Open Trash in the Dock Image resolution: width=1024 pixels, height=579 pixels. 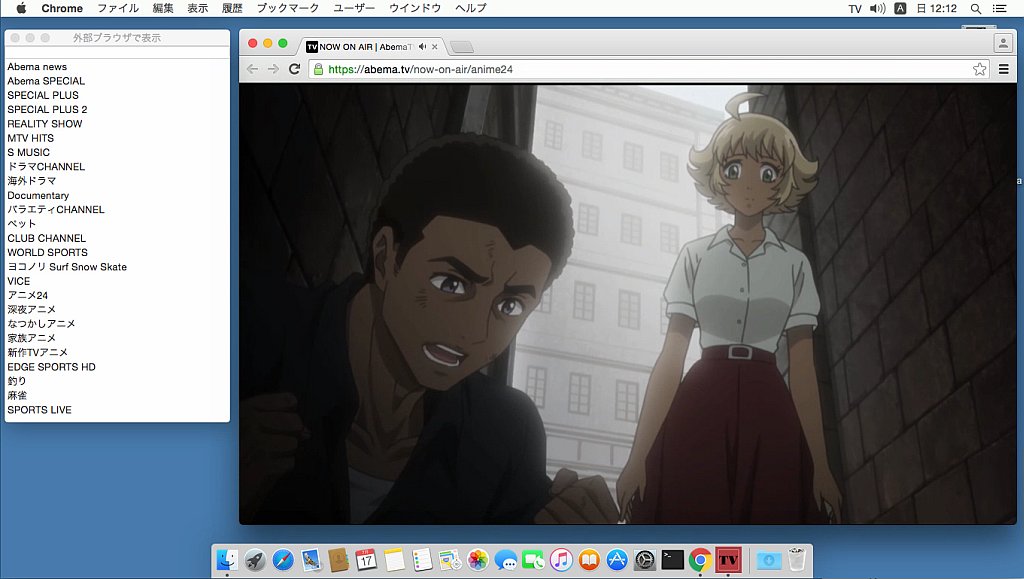coord(797,560)
